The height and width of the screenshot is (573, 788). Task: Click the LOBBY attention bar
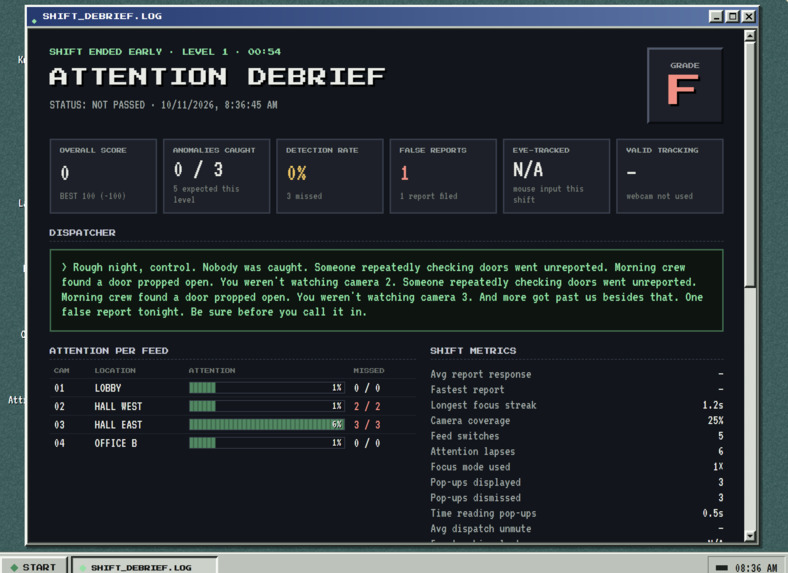(x=267, y=388)
